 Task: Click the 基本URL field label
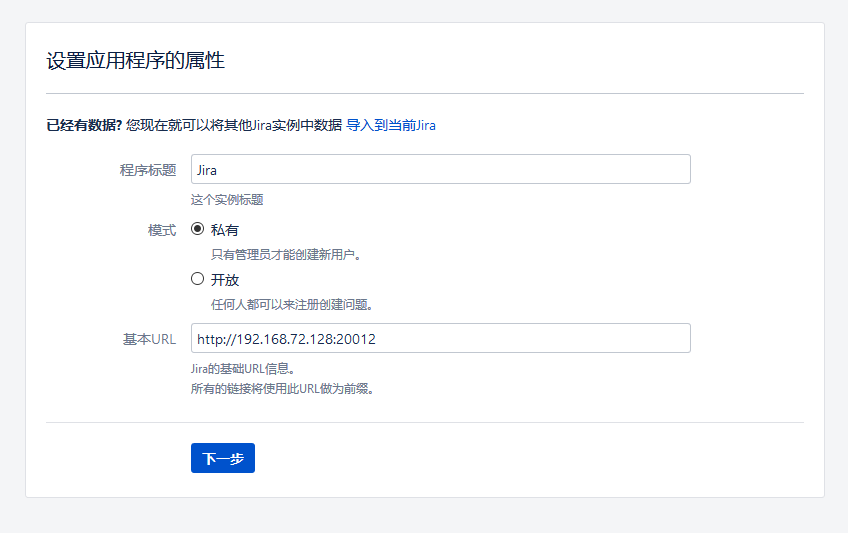click(149, 339)
